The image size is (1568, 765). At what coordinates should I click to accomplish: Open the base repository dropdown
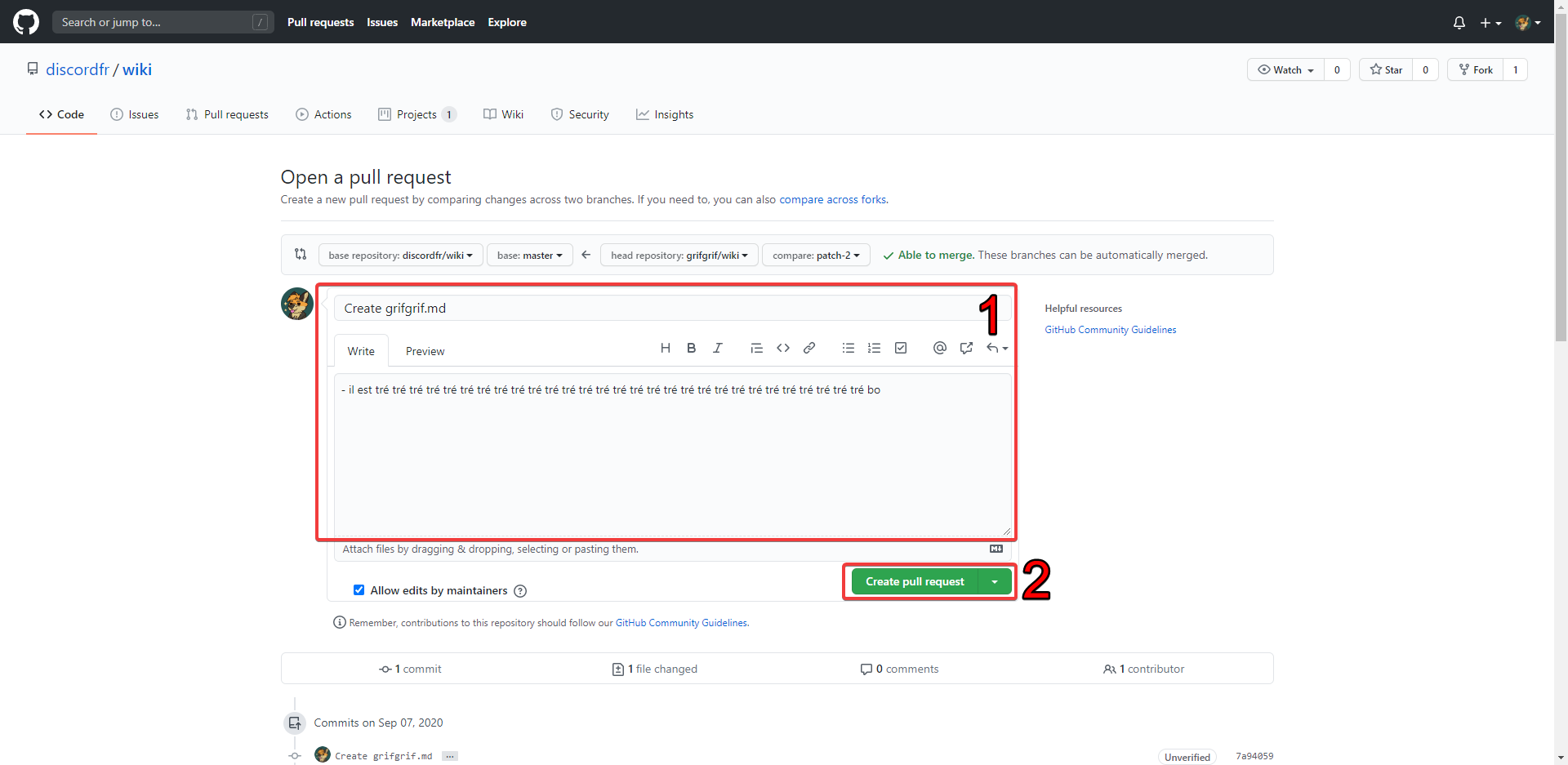coord(400,255)
